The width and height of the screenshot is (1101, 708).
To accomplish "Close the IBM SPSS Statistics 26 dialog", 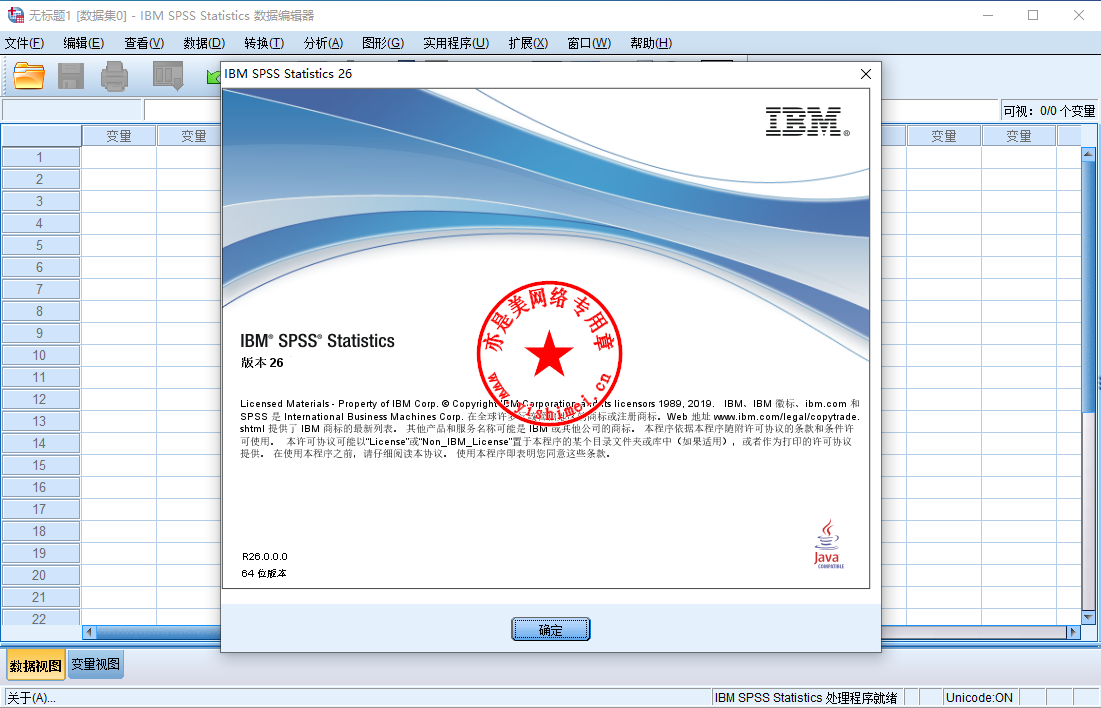I will point(866,74).
